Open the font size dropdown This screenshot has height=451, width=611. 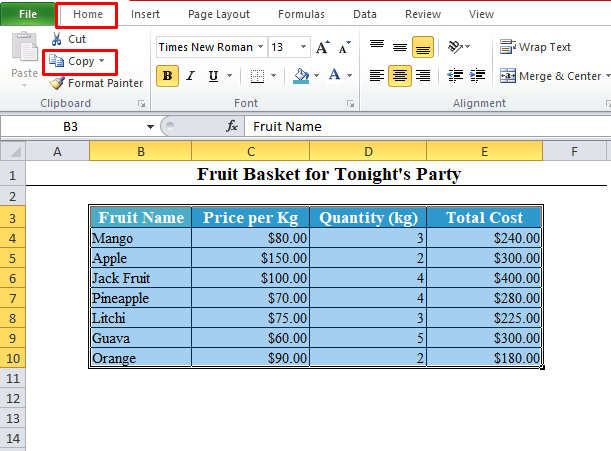coord(303,47)
